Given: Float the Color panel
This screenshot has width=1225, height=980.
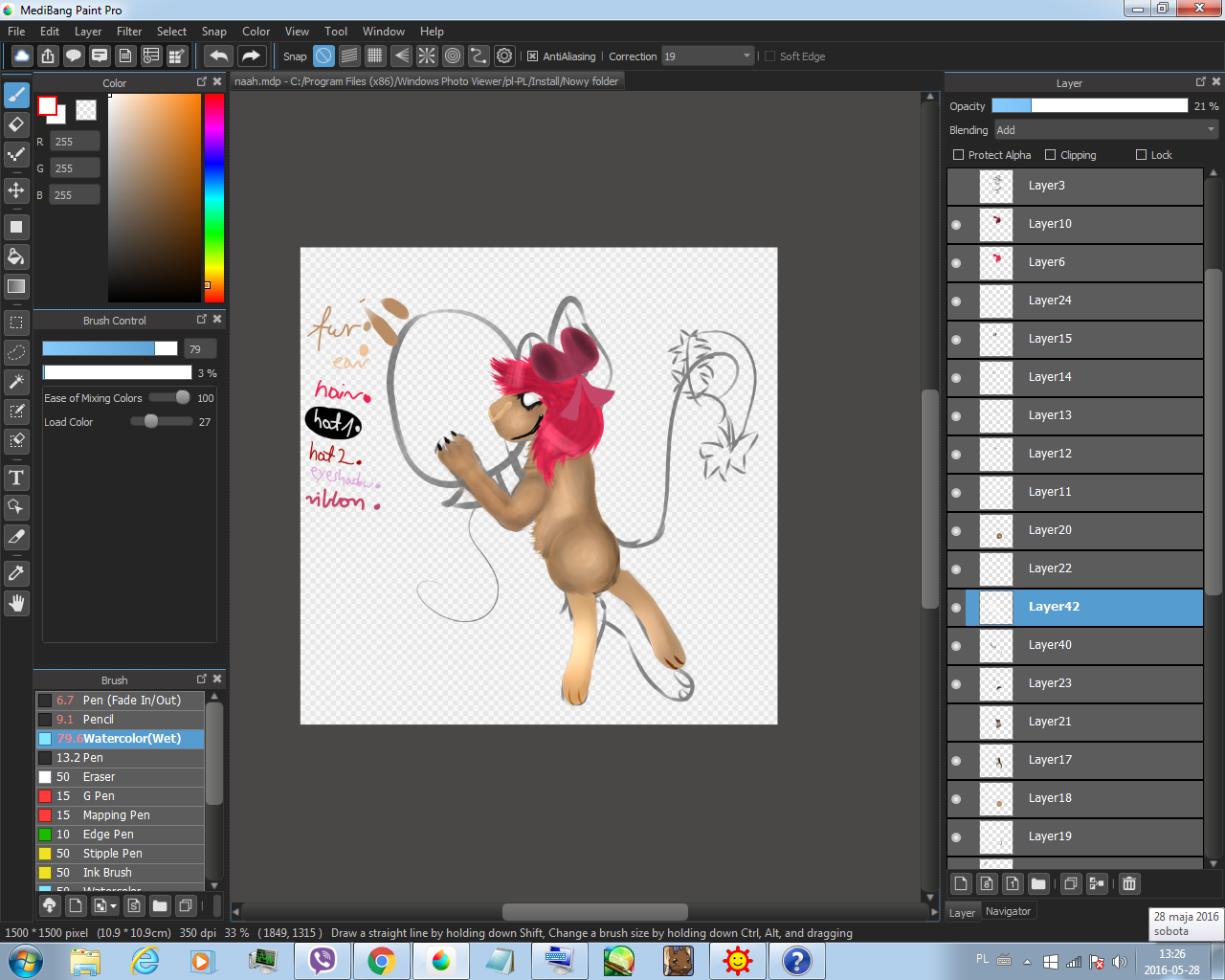Looking at the screenshot, I should click(202, 82).
